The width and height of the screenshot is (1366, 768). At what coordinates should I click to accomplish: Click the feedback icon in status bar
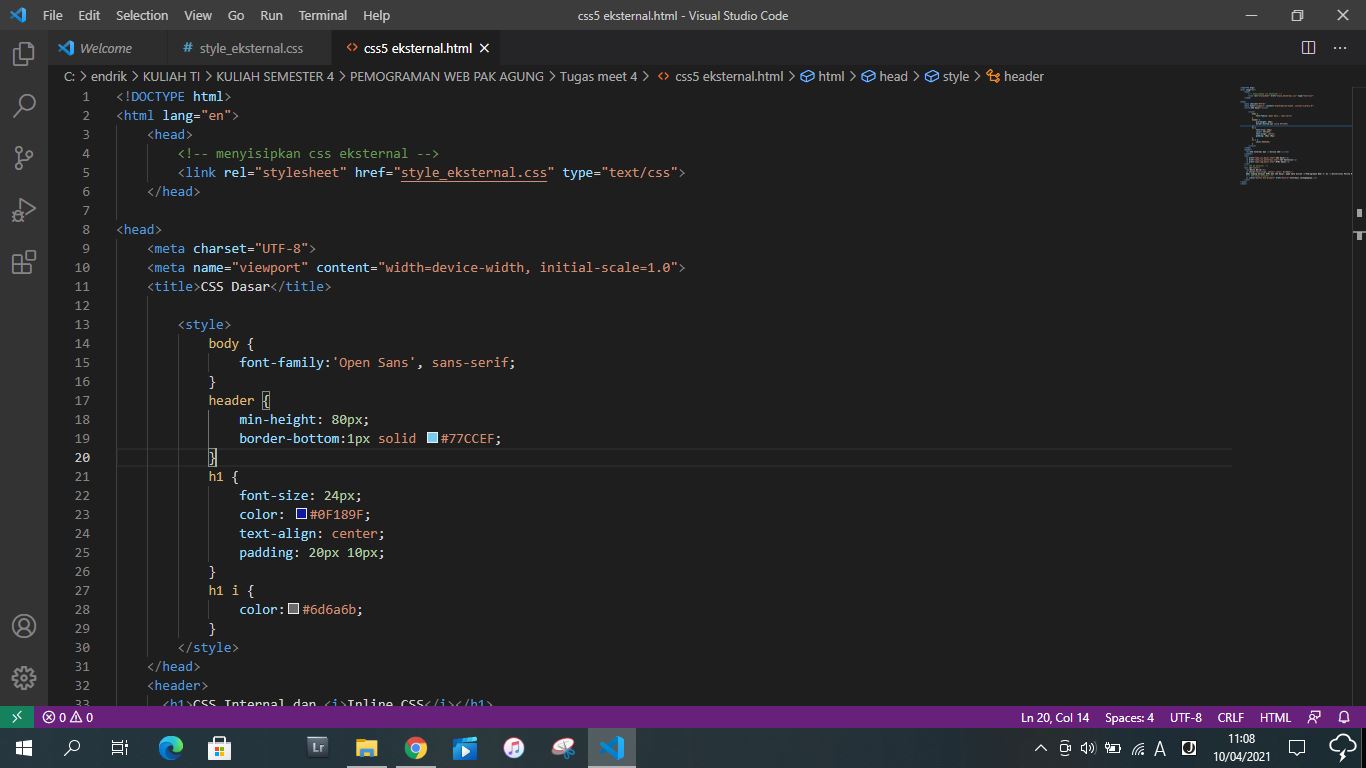coord(1315,717)
